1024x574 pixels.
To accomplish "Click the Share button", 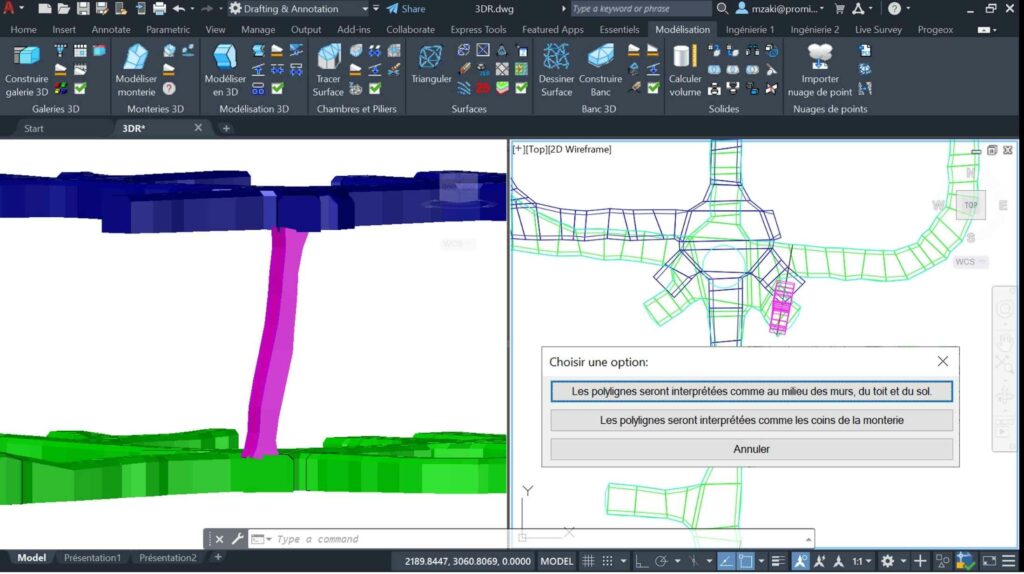I will pos(406,8).
